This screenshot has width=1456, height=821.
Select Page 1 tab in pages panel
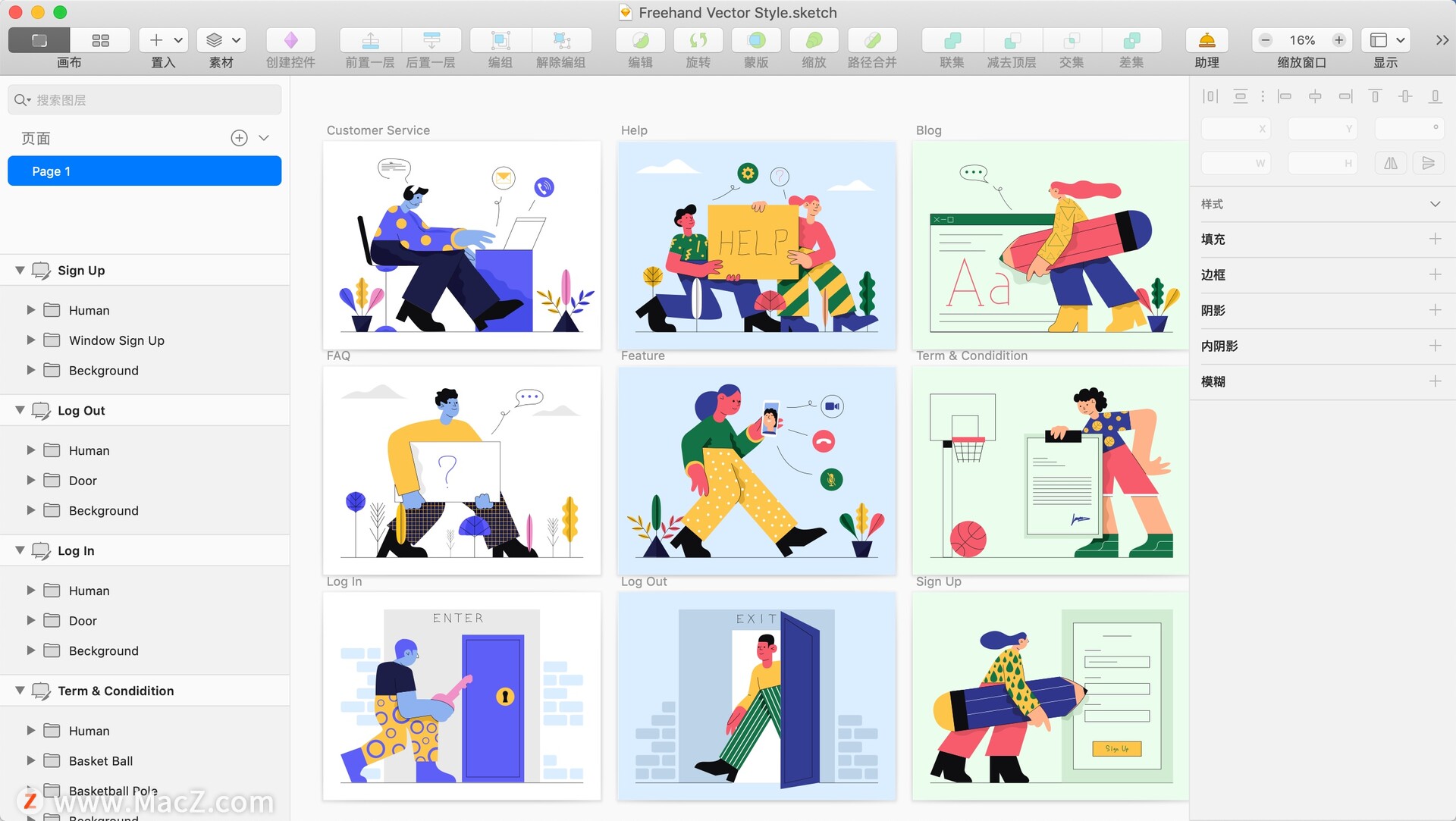tap(145, 171)
